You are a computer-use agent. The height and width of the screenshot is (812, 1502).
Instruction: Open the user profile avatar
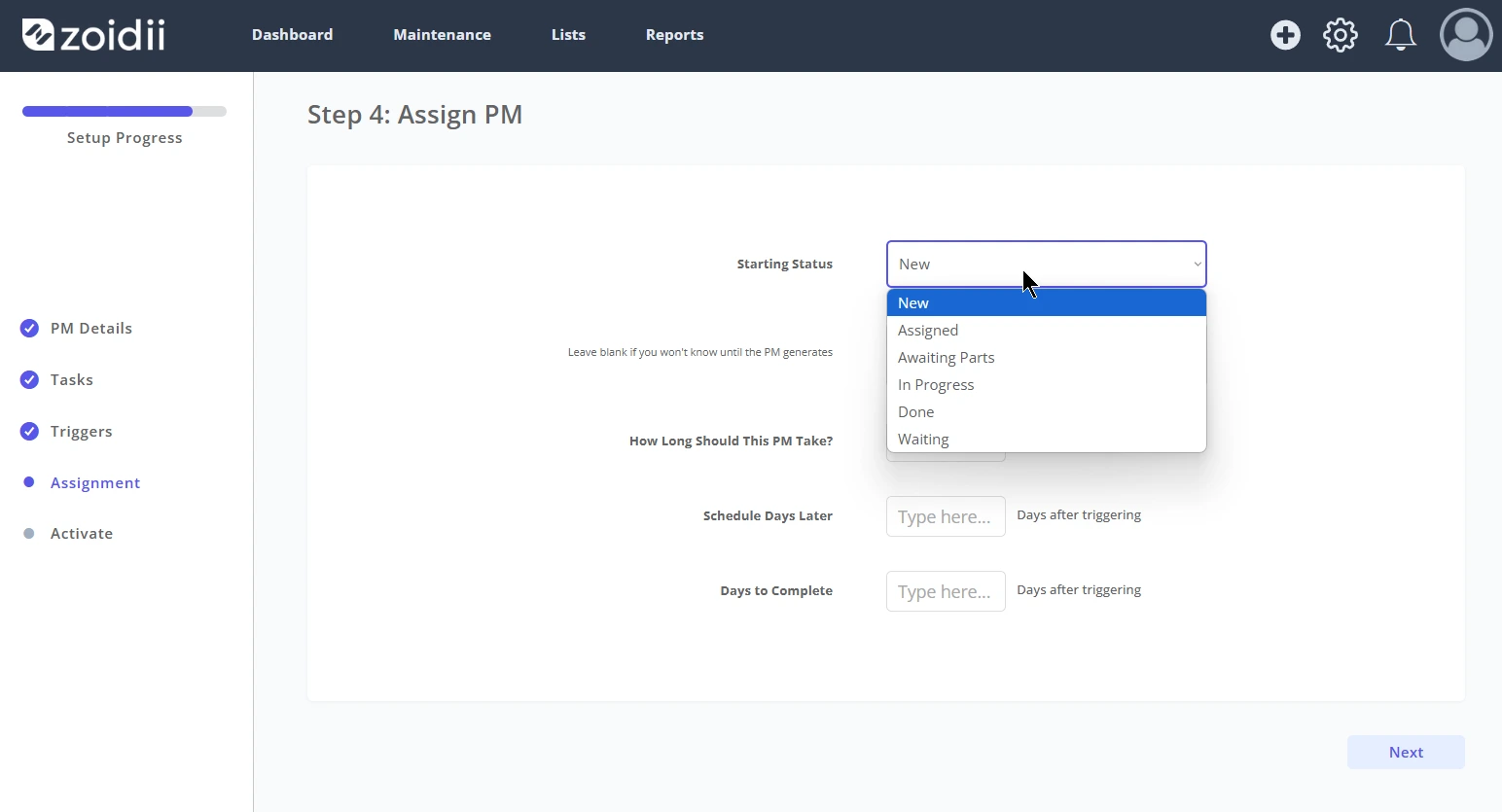pos(1466,35)
